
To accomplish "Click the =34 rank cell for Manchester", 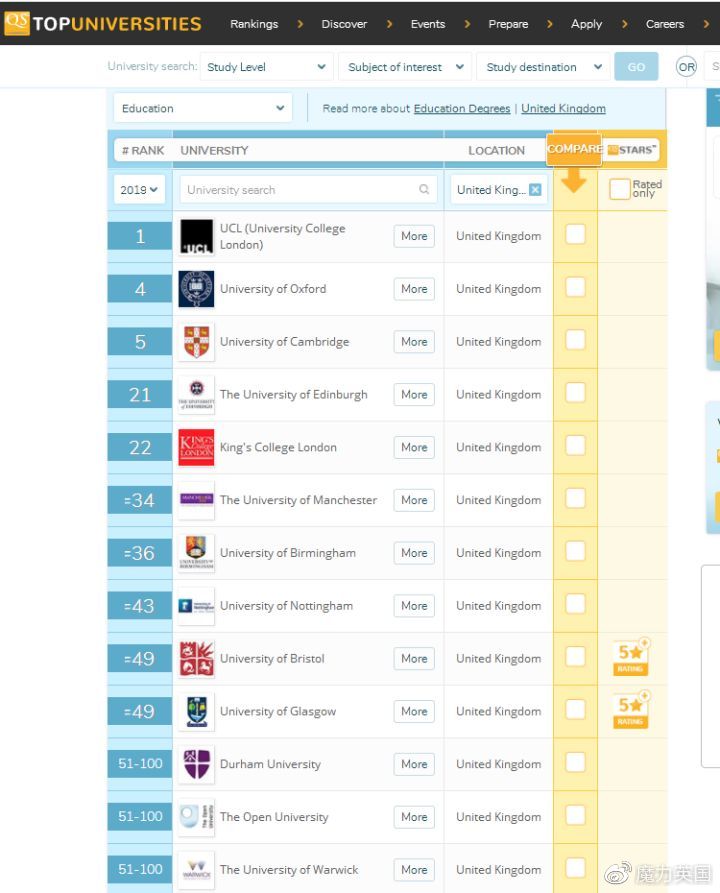I will click(x=140, y=500).
